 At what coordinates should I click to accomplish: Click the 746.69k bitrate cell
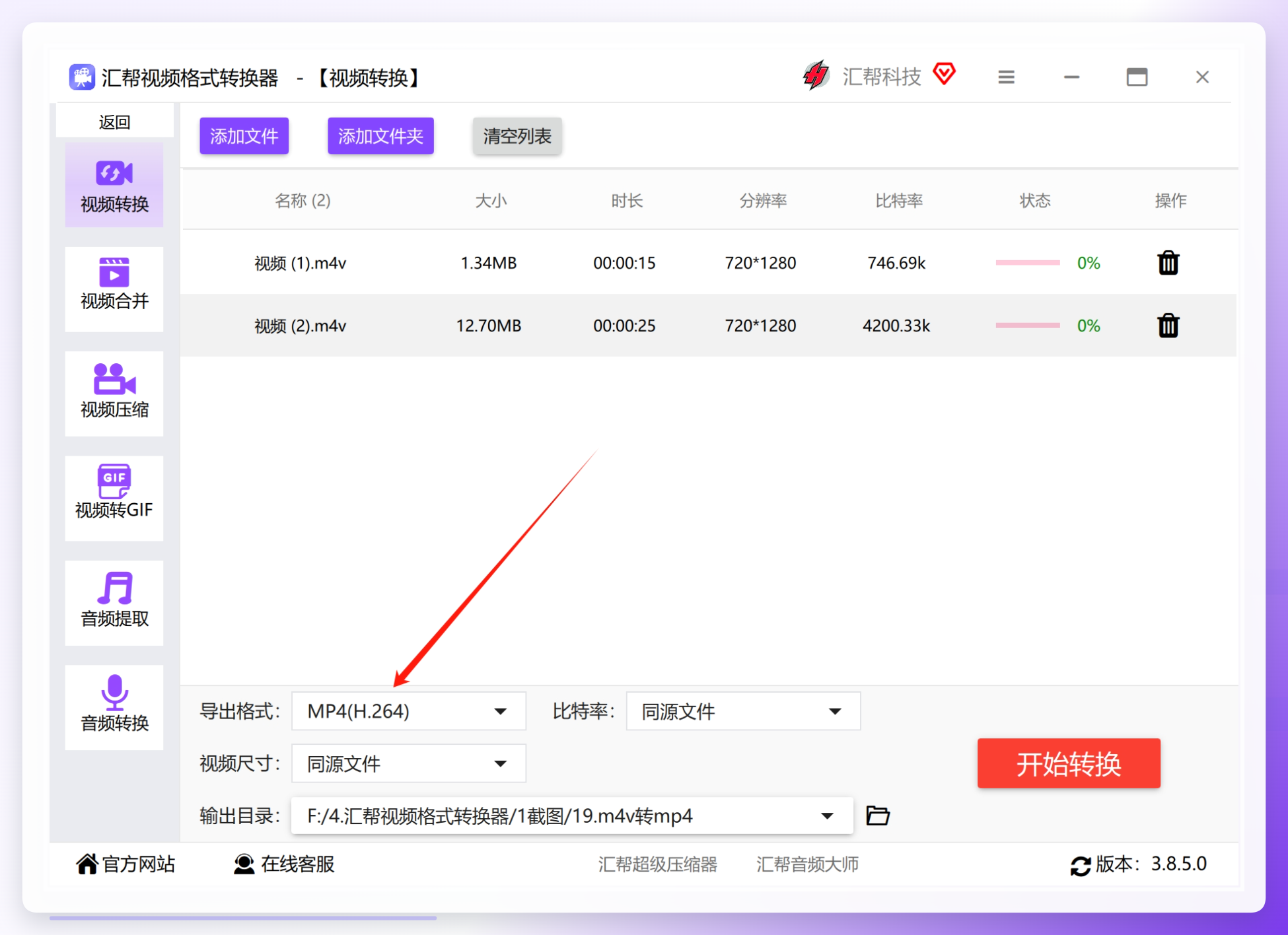pyautogui.click(x=896, y=263)
